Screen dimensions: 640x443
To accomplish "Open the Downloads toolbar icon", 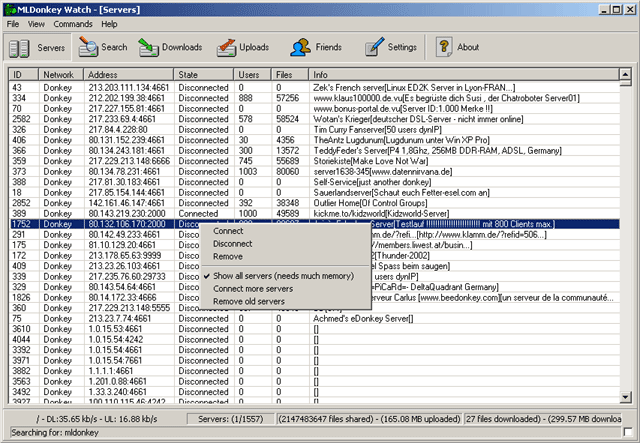I will [x=149, y=47].
